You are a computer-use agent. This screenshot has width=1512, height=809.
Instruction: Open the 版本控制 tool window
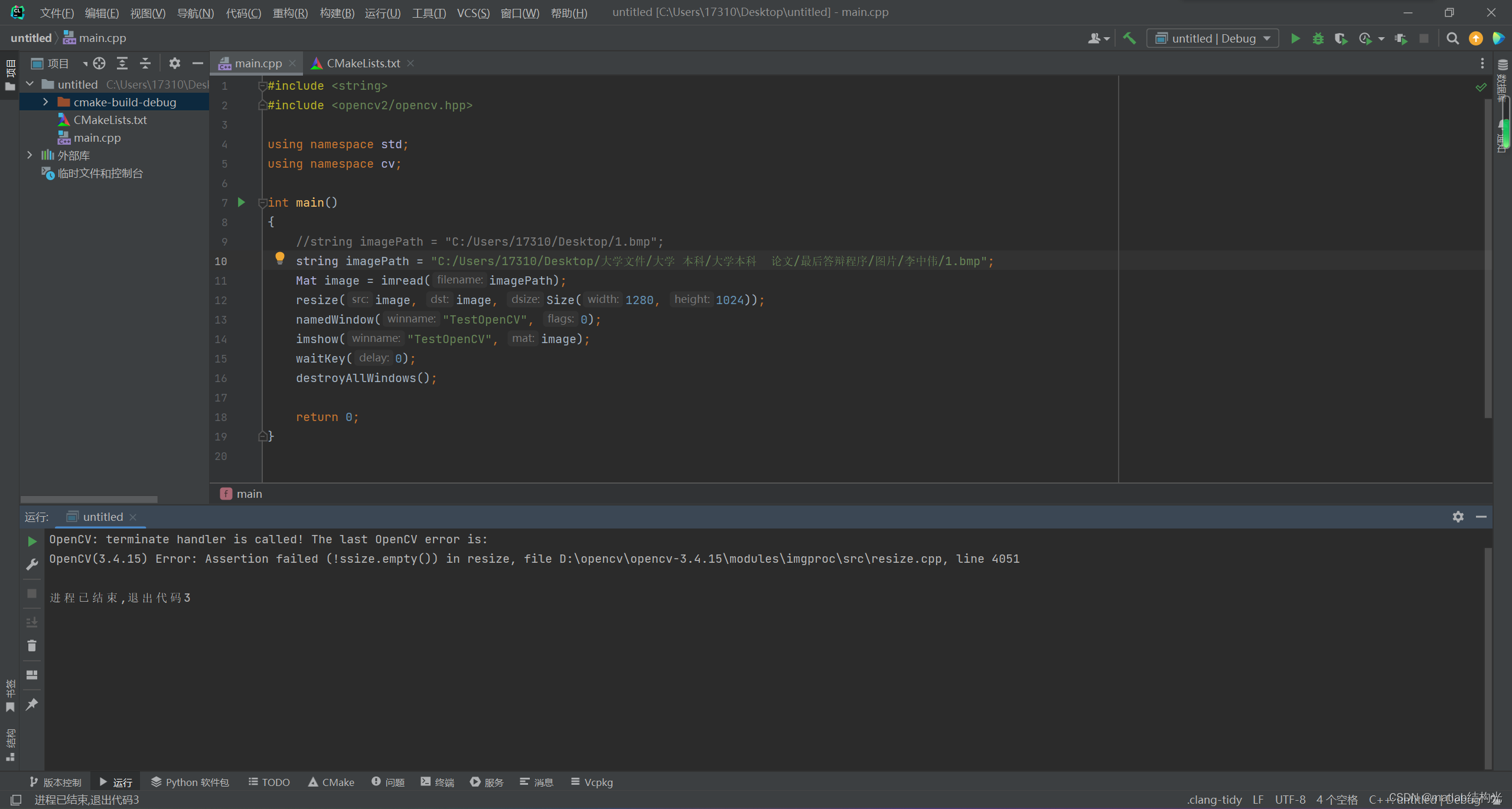[56, 782]
